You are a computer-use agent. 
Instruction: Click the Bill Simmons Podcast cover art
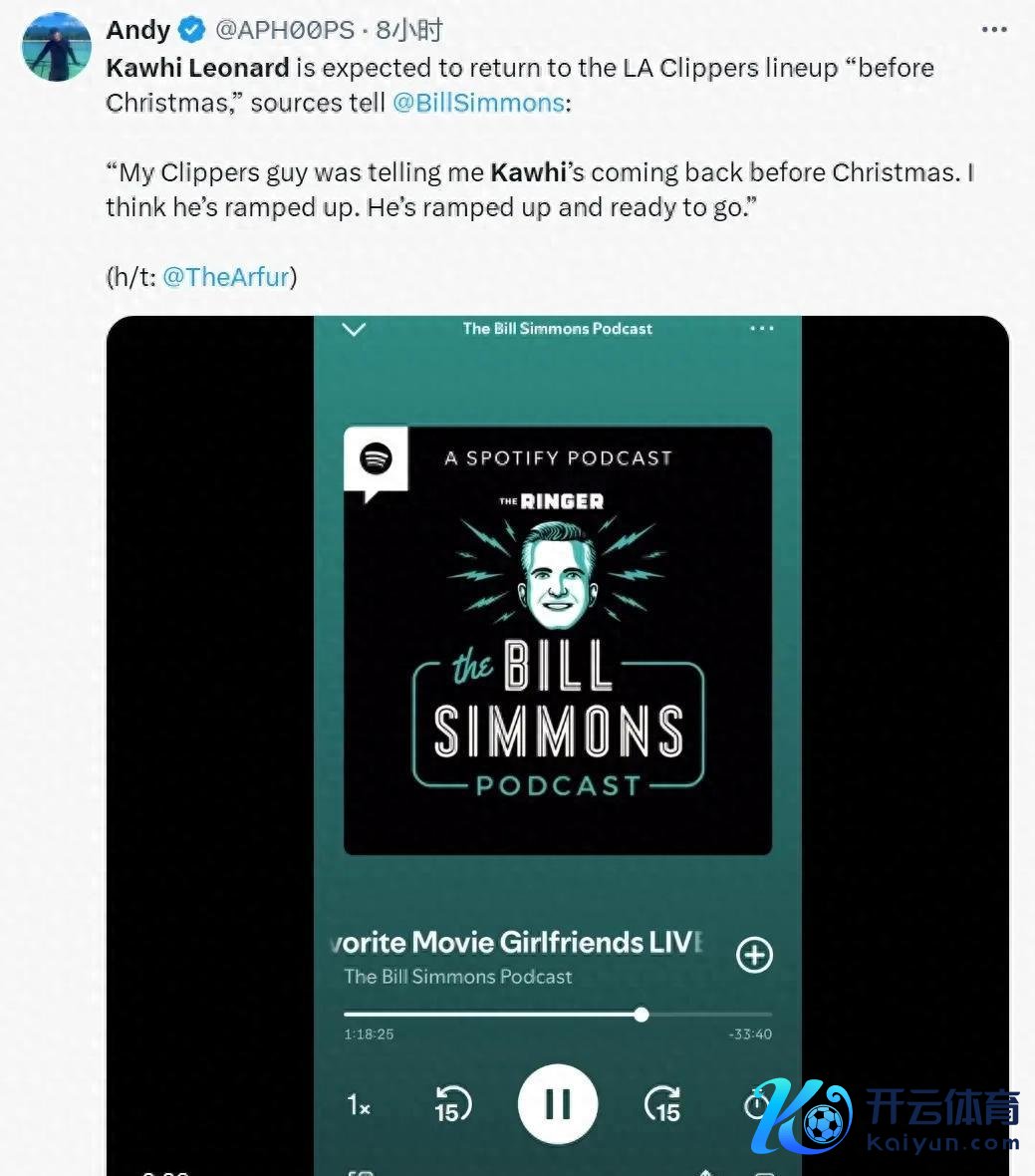(558, 641)
